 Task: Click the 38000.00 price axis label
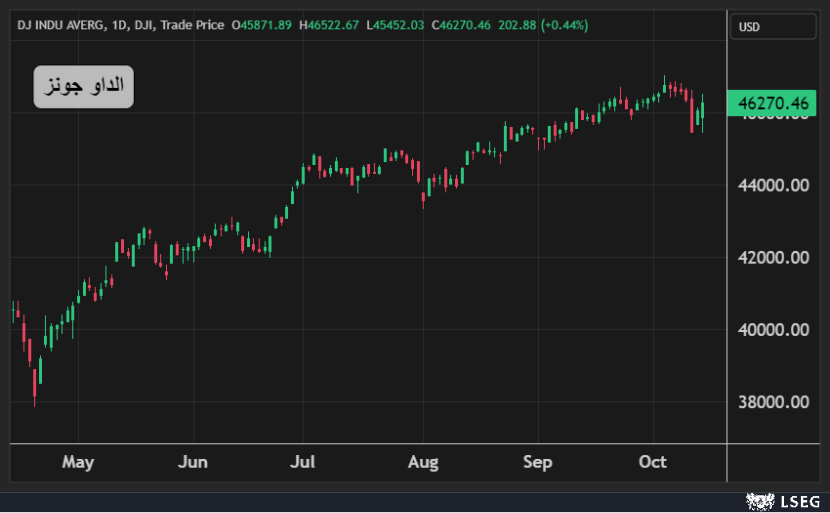(x=772, y=402)
